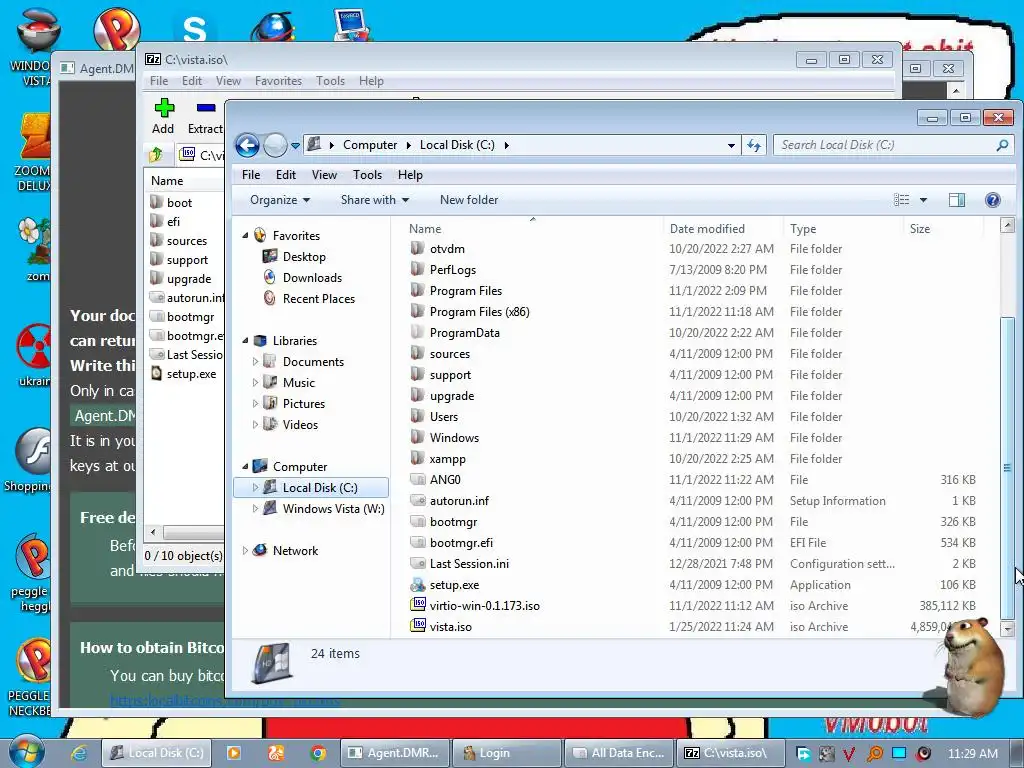Click the New folder button
Viewport: 1024px width, 768px height.
point(469,200)
